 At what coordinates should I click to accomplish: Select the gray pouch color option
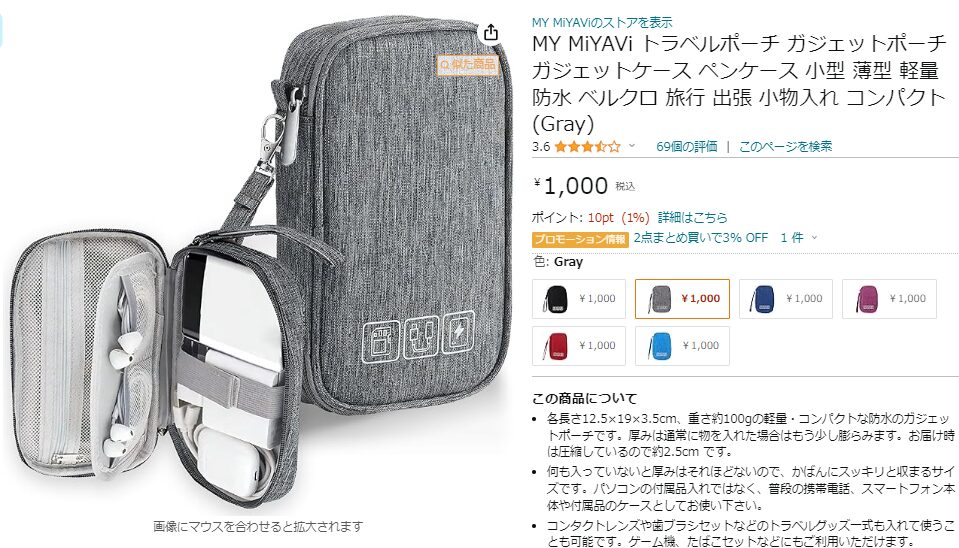[x=682, y=299]
